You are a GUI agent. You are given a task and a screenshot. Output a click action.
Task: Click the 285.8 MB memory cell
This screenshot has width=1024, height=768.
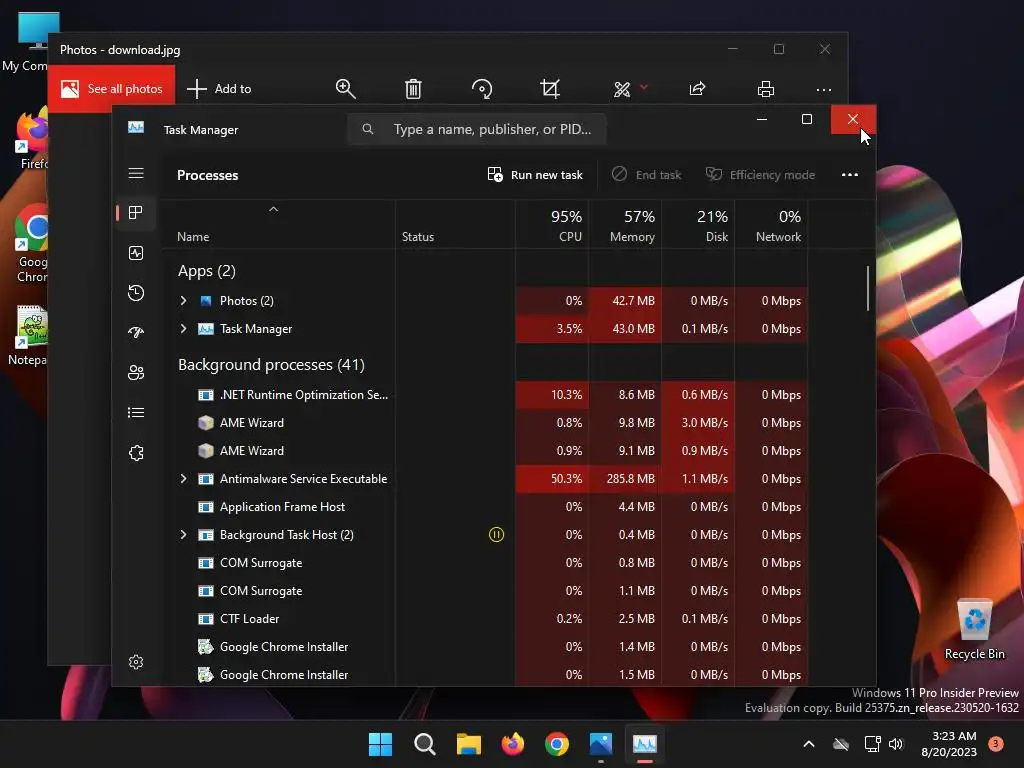(x=625, y=479)
